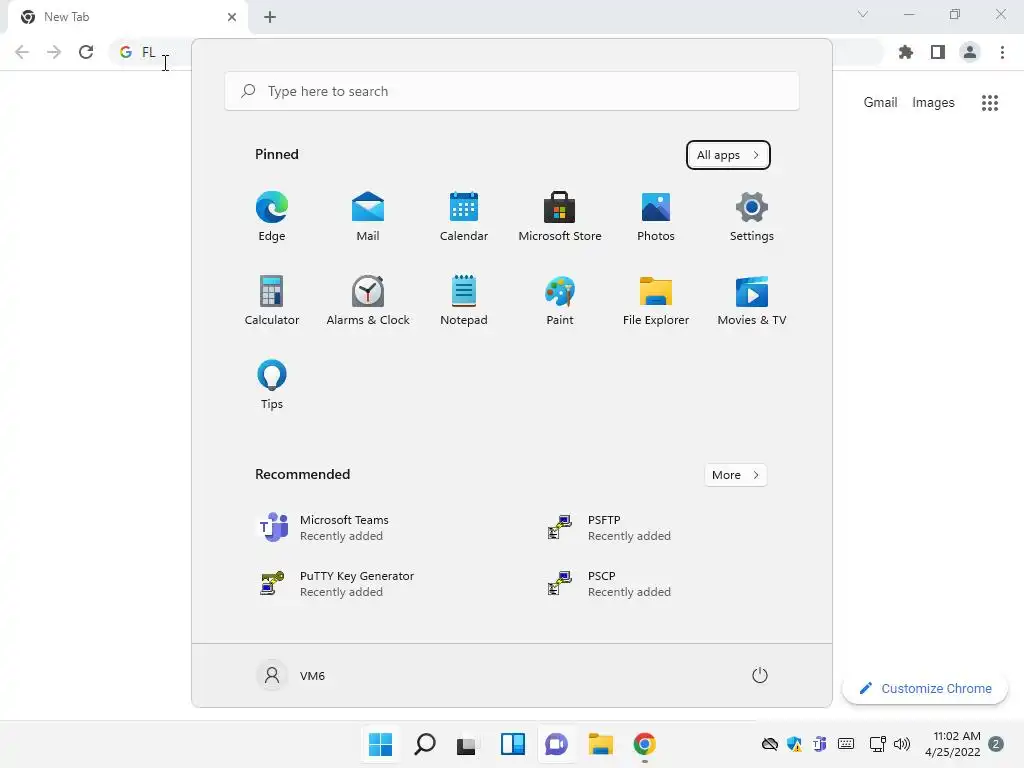Click Chrome forward arrow
This screenshot has height=768, width=1024.
tap(54, 52)
